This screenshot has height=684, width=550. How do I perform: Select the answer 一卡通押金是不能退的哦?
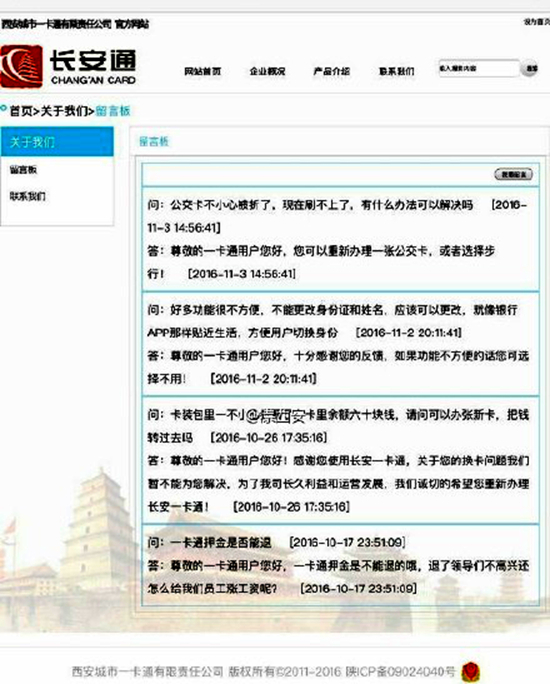pos(338,577)
